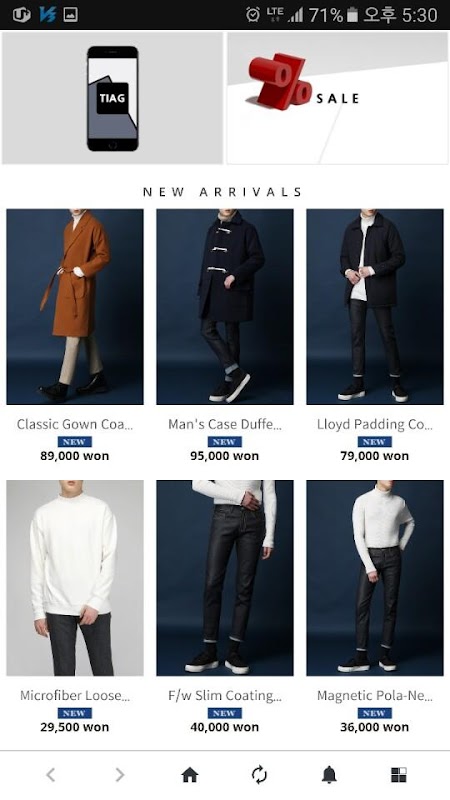Refresh the page with the reload icon
The image size is (450, 800).
(x=259, y=774)
